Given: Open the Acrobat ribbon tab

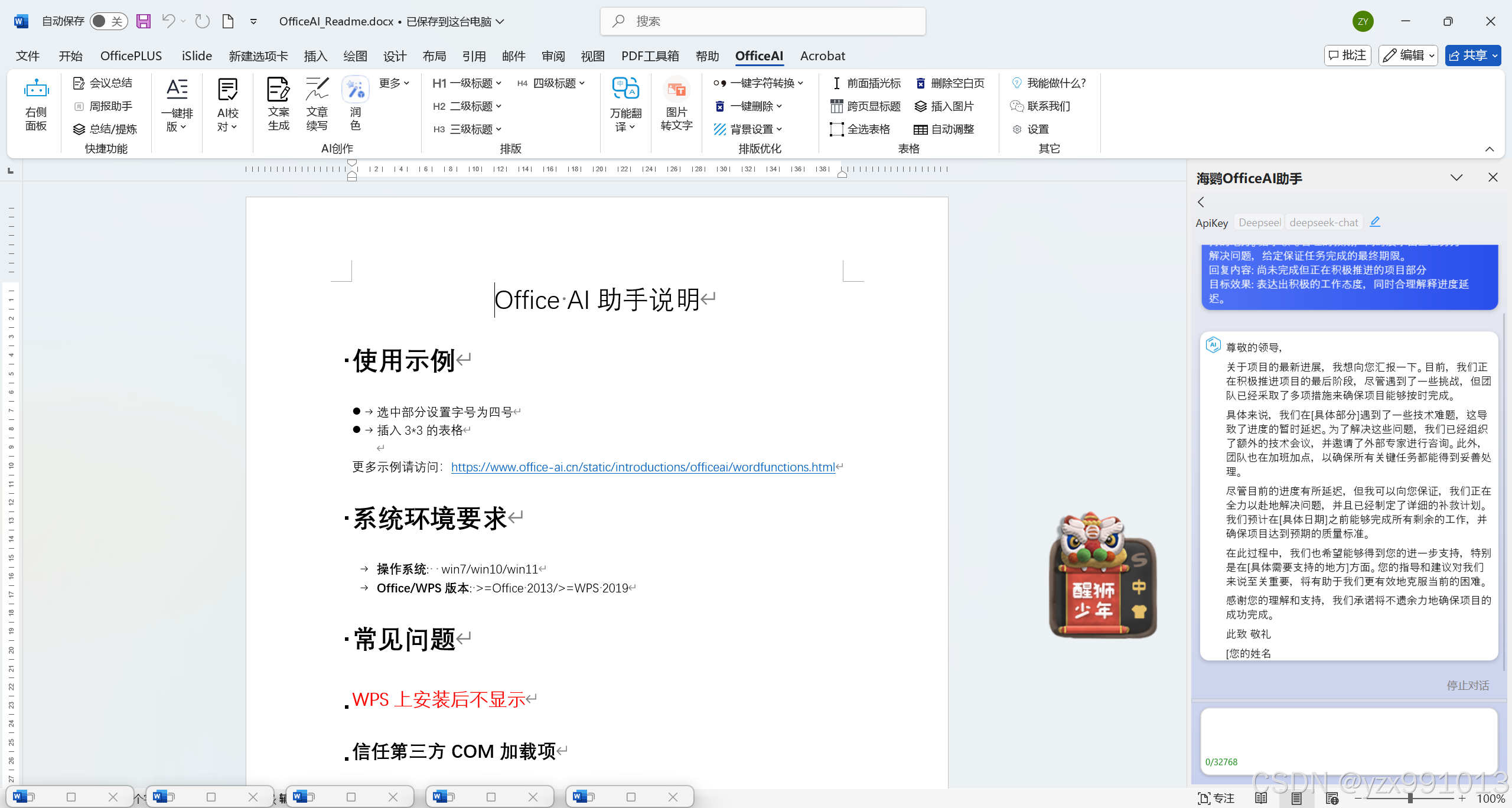Looking at the screenshot, I should pyautogui.click(x=822, y=56).
